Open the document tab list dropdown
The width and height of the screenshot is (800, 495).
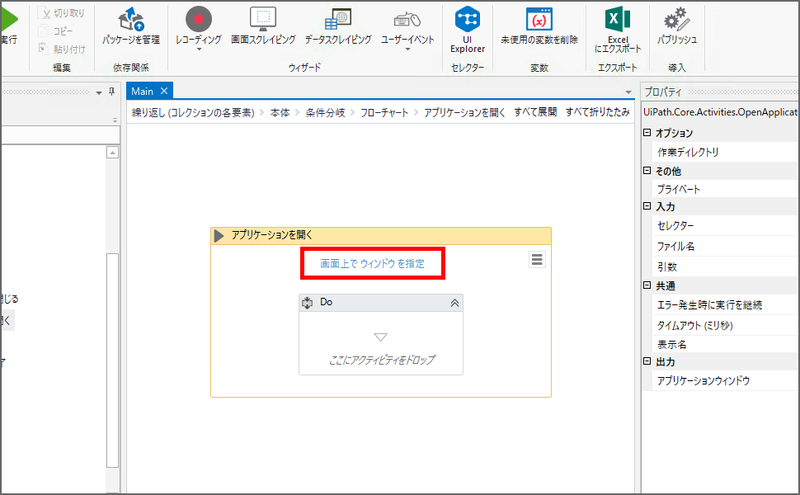pyautogui.click(x=628, y=92)
